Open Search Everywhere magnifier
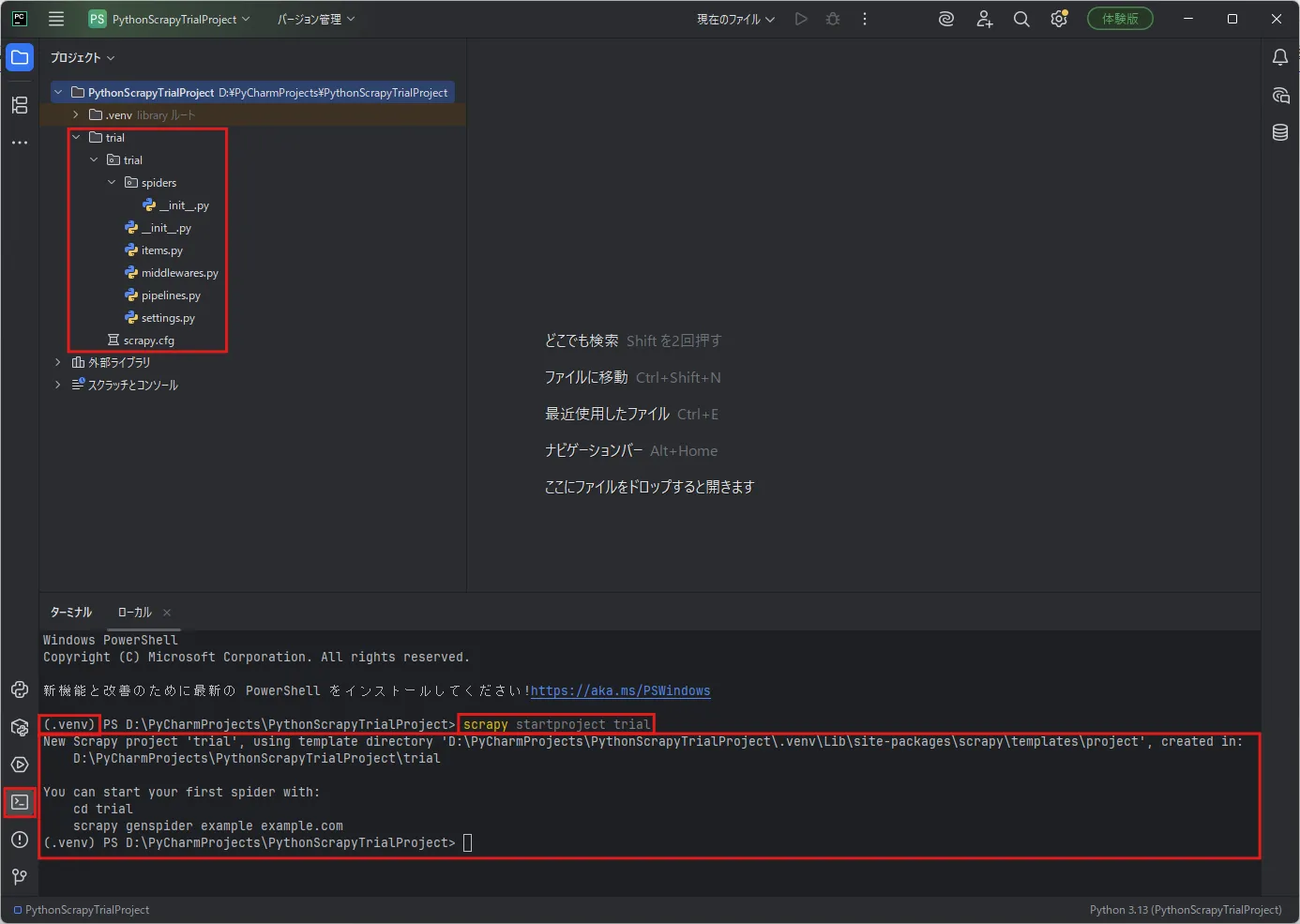 (x=1021, y=19)
